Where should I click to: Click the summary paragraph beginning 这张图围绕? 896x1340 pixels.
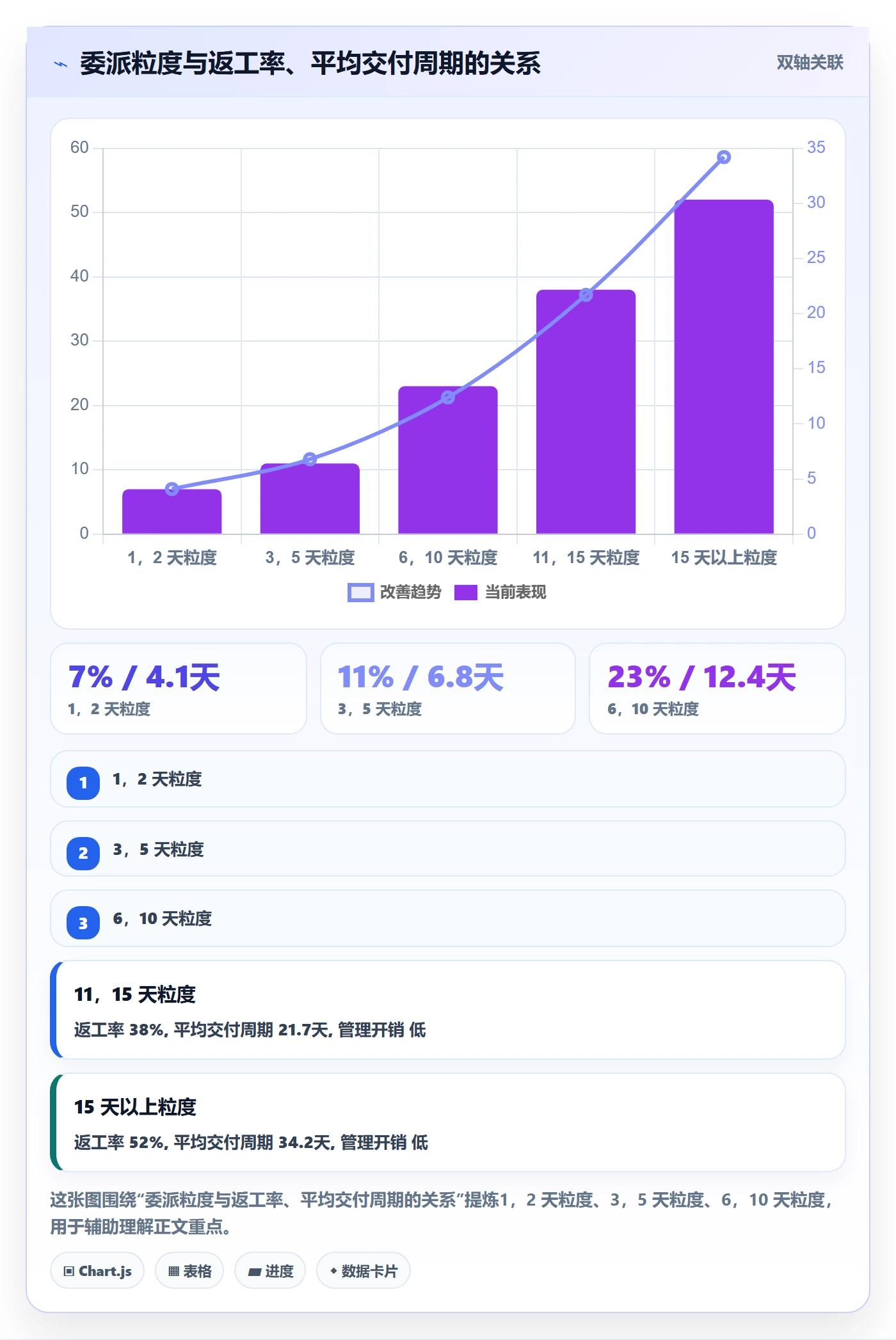[x=442, y=1213]
